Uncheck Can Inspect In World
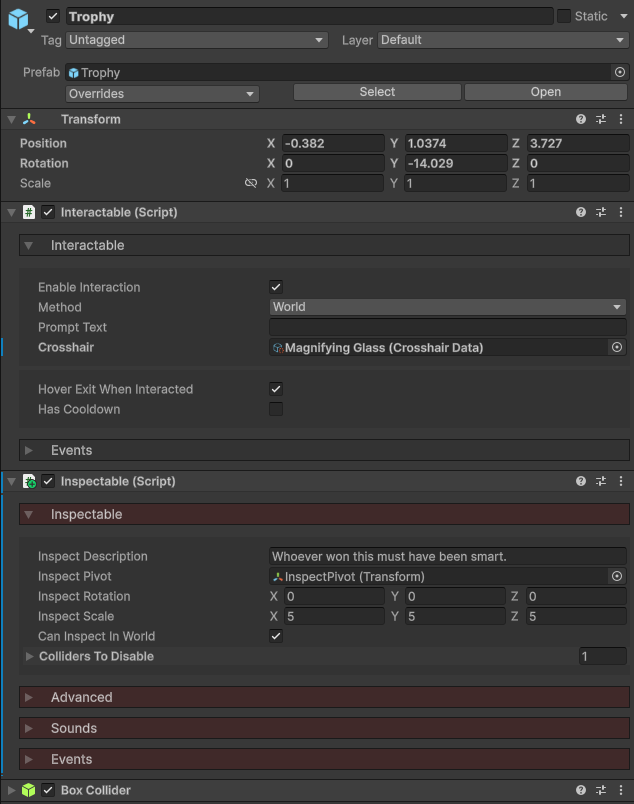634x804 pixels. [276, 636]
